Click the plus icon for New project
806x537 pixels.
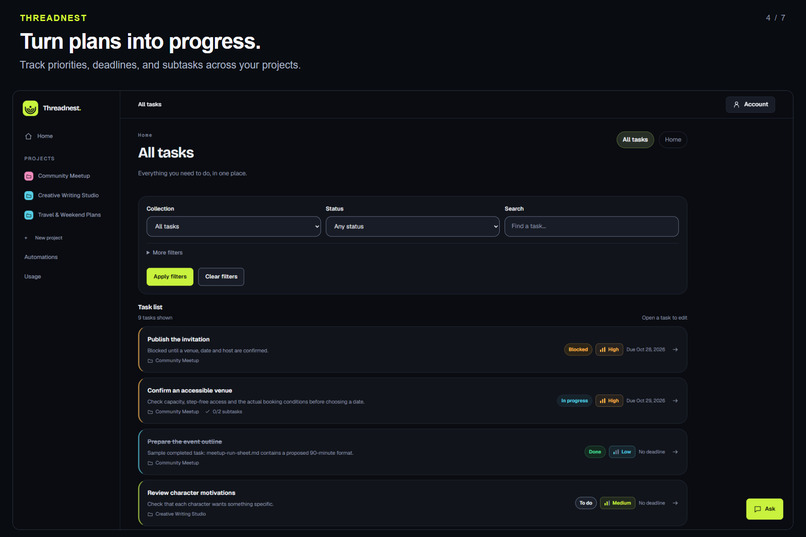coord(26,238)
